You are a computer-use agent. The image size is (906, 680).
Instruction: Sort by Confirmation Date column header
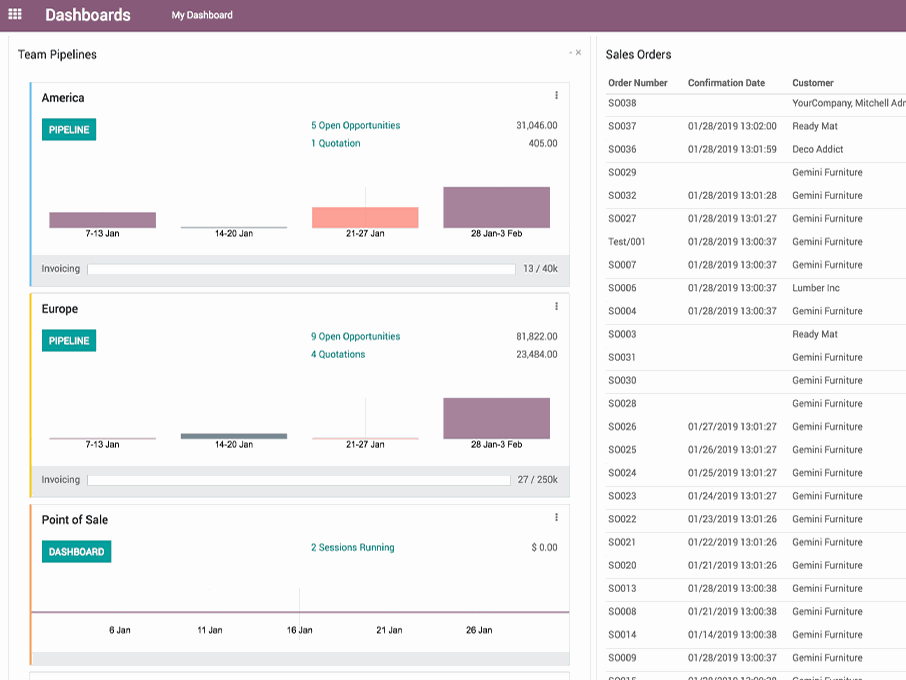point(726,83)
